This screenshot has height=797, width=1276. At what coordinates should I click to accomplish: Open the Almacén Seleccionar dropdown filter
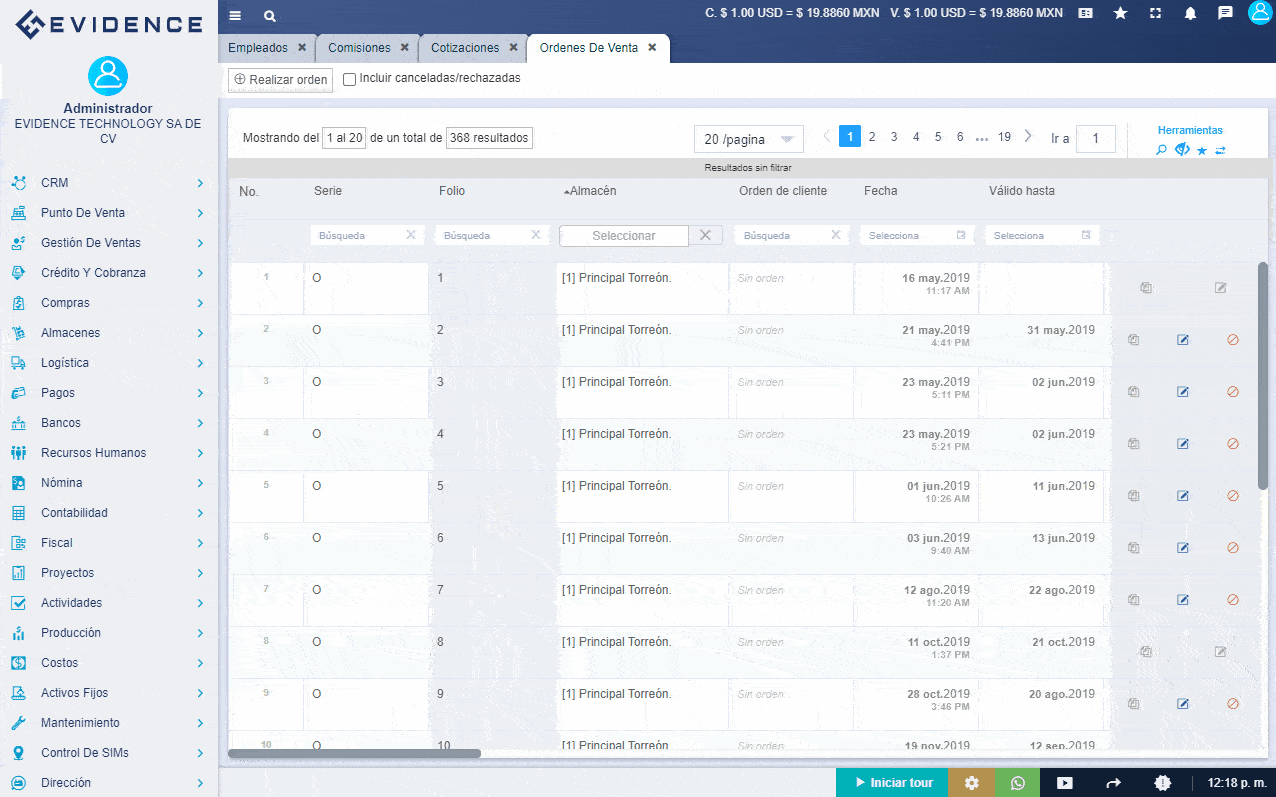pos(624,235)
